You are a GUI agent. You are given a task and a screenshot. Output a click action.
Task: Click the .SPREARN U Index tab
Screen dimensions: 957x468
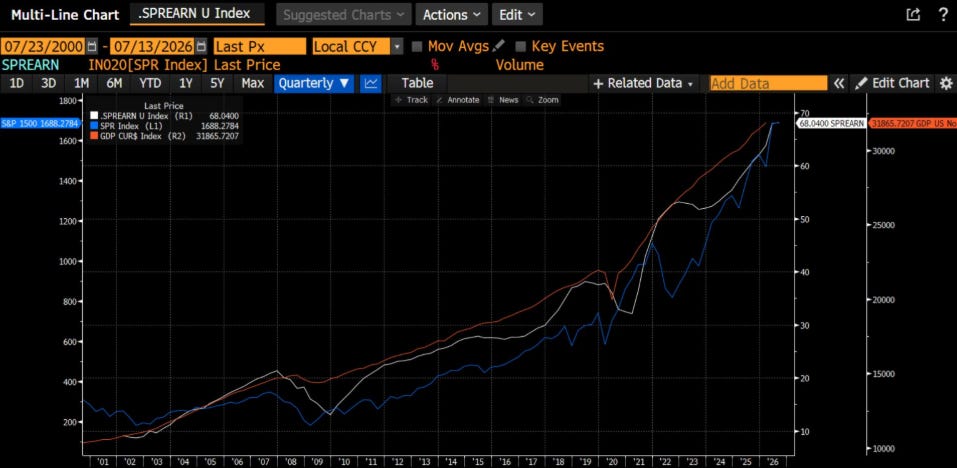point(197,13)
